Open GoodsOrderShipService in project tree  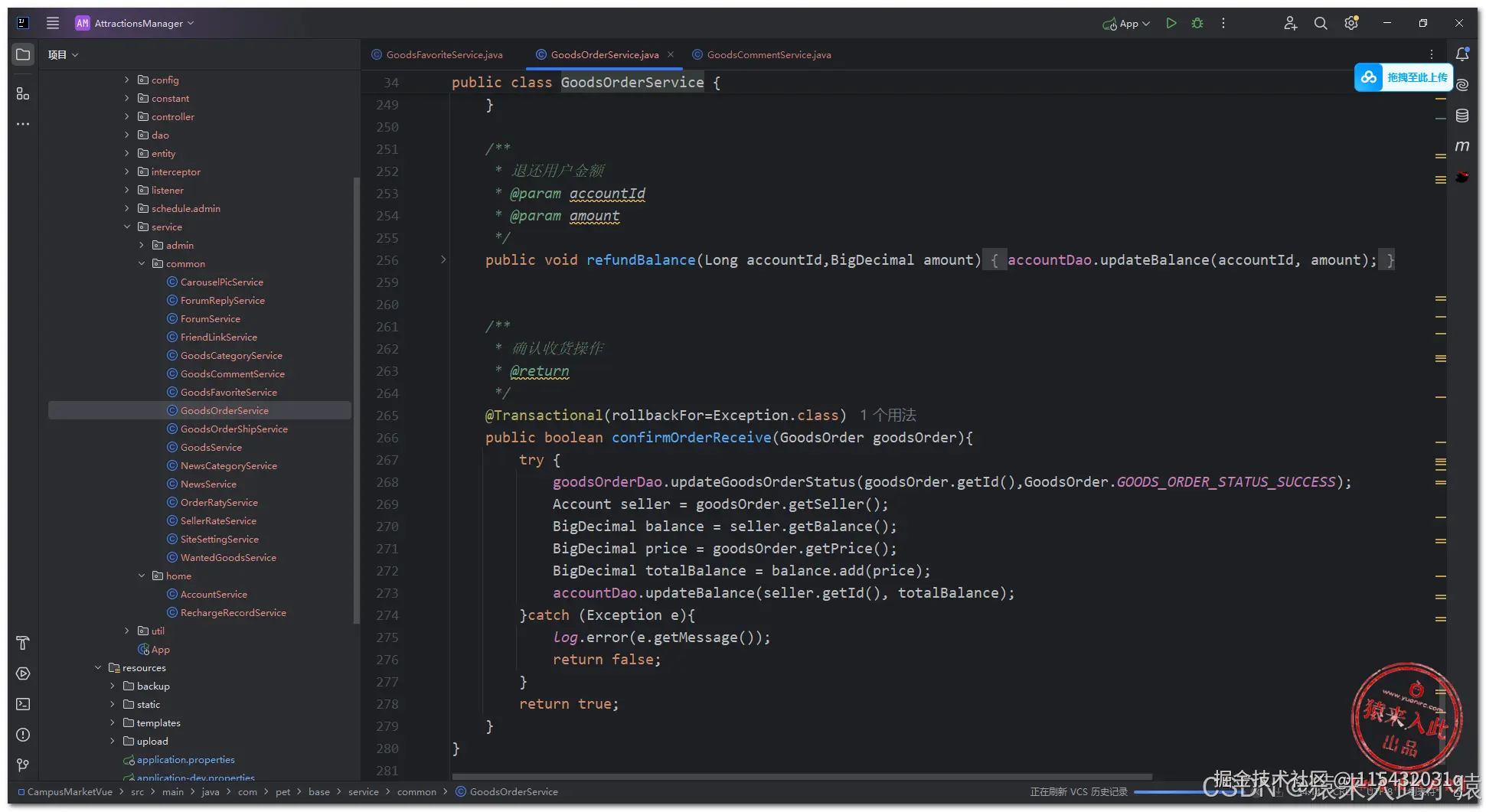234,429
